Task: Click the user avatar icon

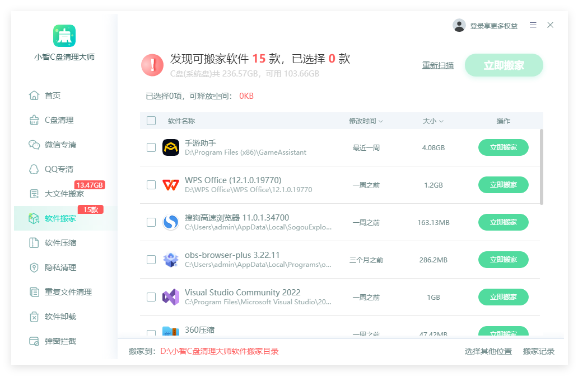Action: [x=459, y=25]
